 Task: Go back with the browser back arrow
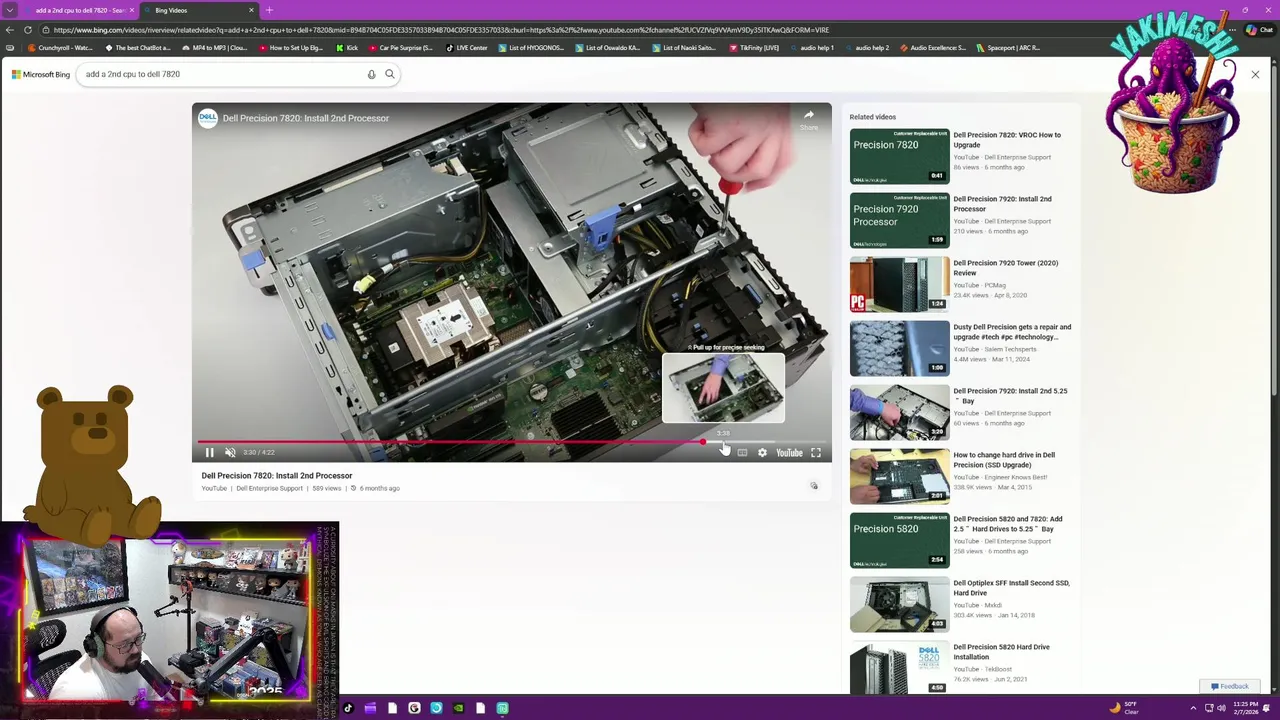(x=10, y=30)
